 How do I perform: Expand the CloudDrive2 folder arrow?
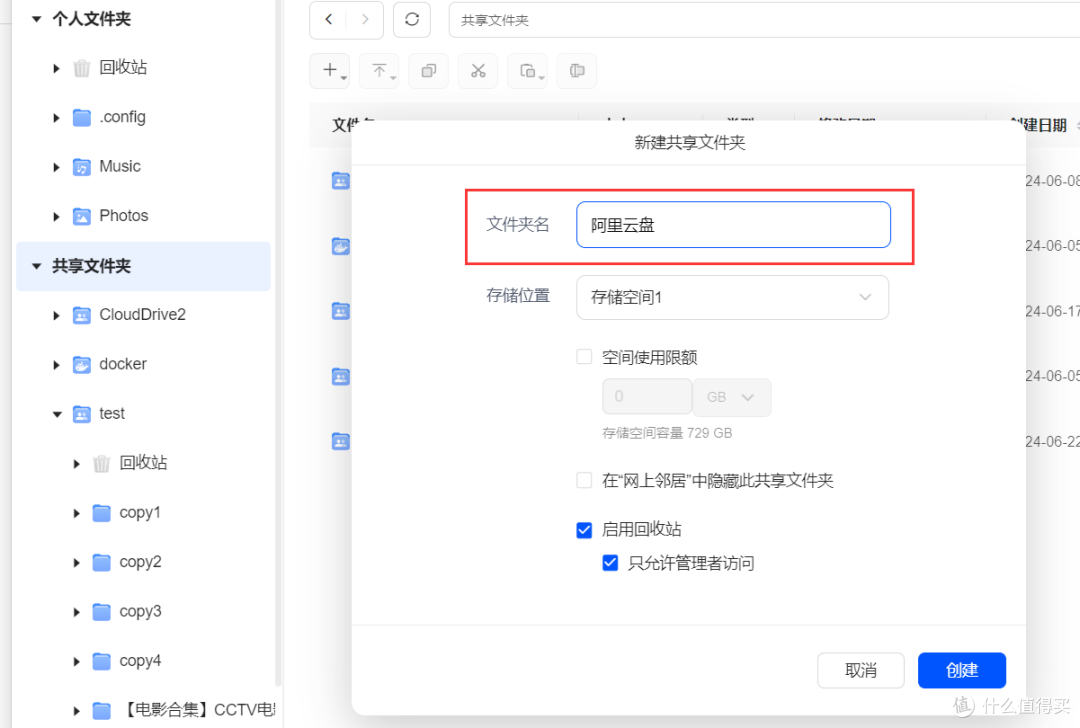coord(56,315)
